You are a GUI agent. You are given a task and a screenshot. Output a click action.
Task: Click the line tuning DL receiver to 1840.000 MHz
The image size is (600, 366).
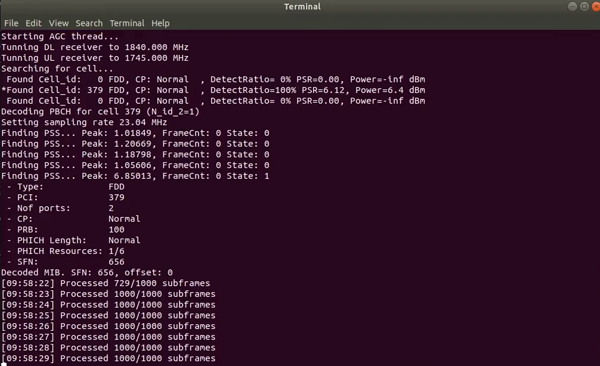pyautogui.click(x=95, y=47)
